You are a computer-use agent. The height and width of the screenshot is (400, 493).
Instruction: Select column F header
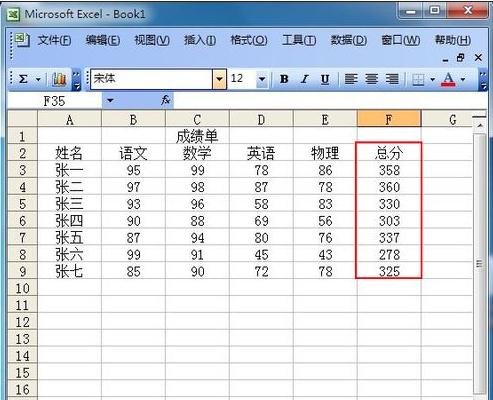click(389, 119)
